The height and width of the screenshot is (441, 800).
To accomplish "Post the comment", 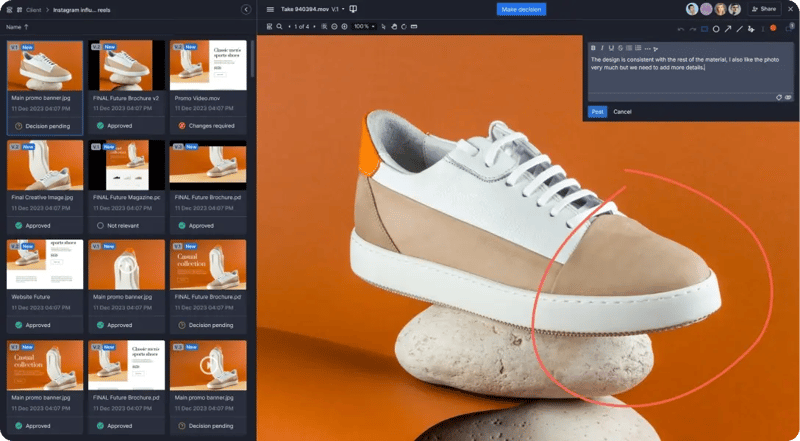I will (x=597, y=111).
